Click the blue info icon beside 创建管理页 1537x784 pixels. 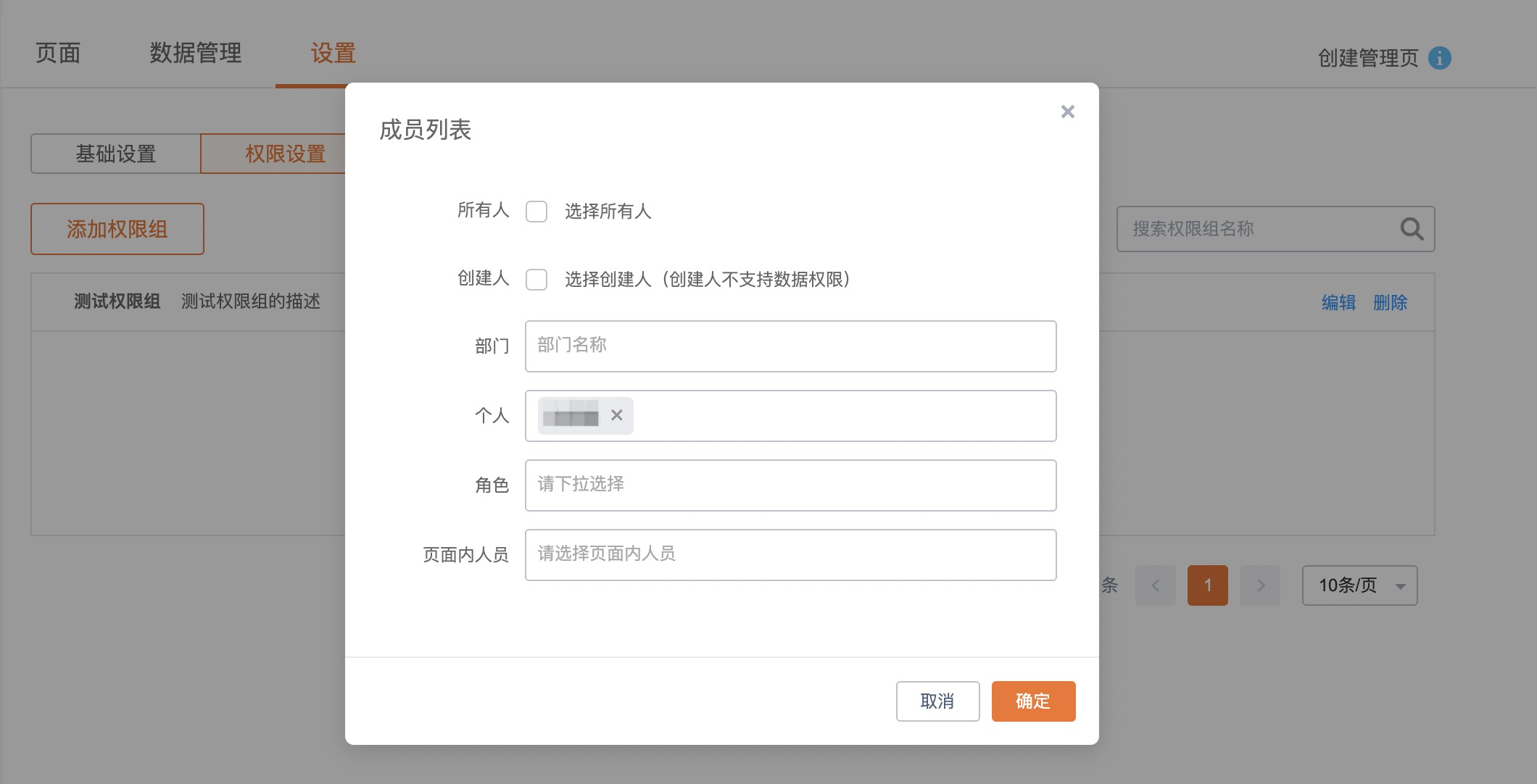tap(1439, 58)
